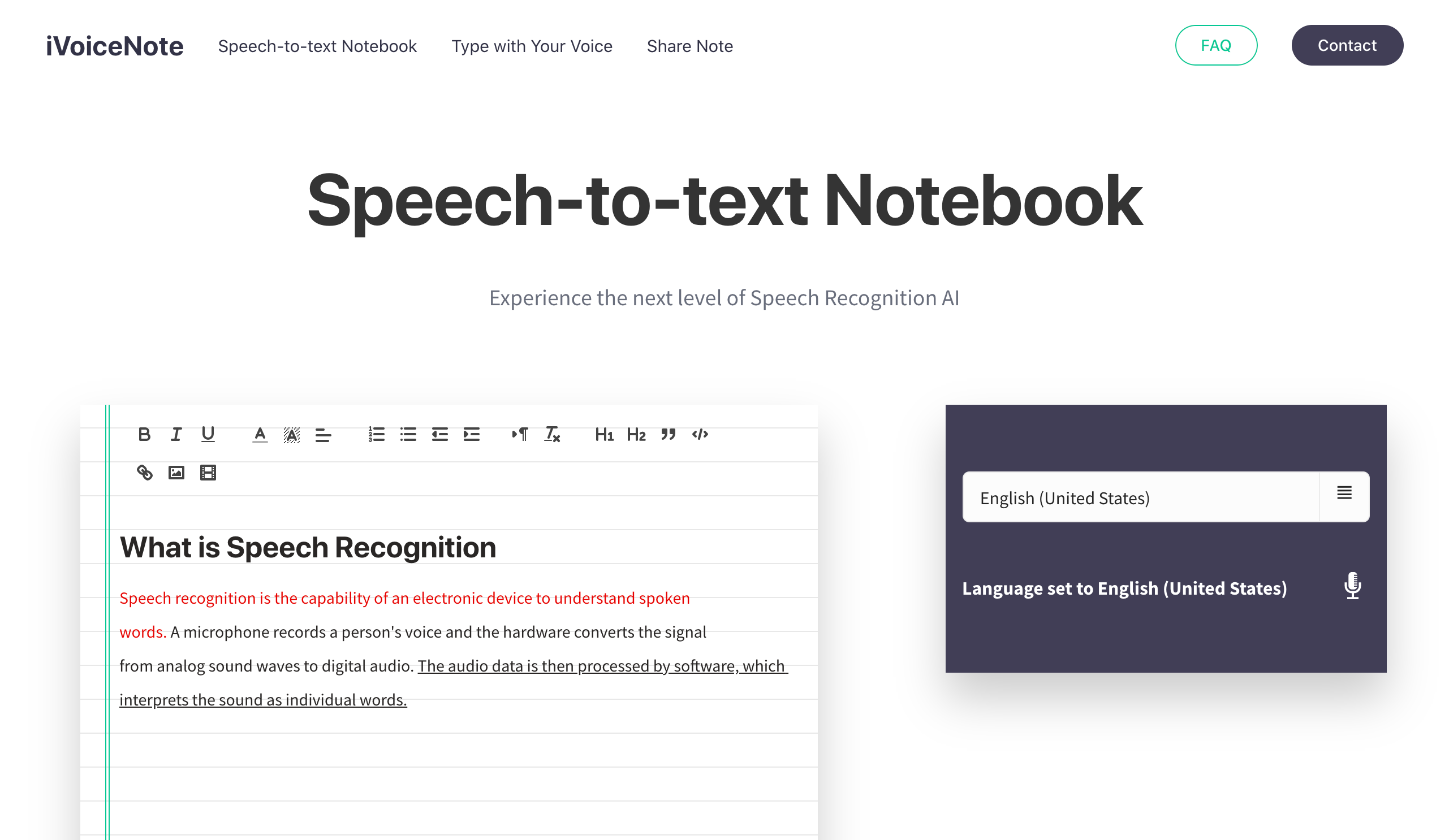Pick a highlight color for text
1449x840 pixels.
point(291,435)
